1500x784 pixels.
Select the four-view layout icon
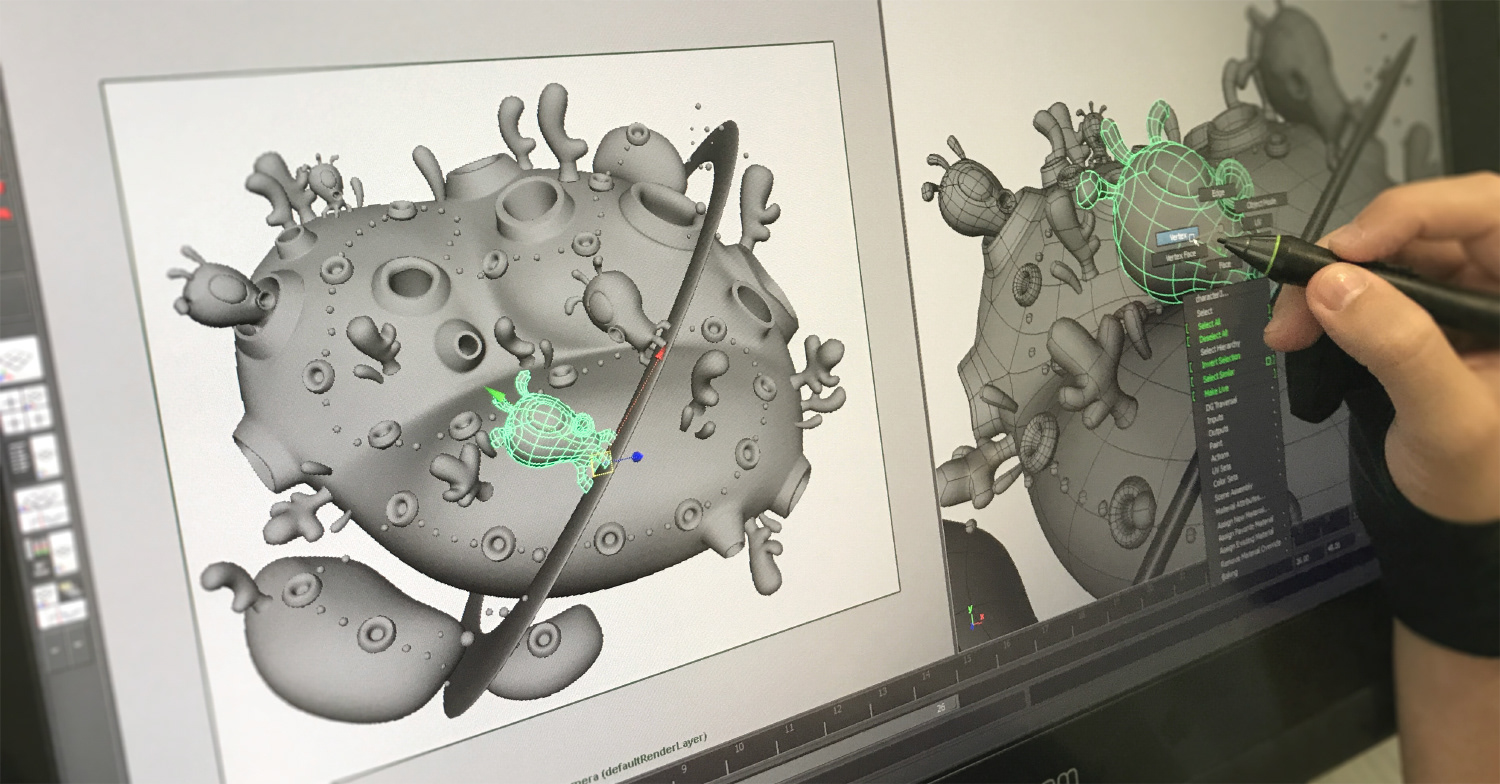tap(25, 410)
